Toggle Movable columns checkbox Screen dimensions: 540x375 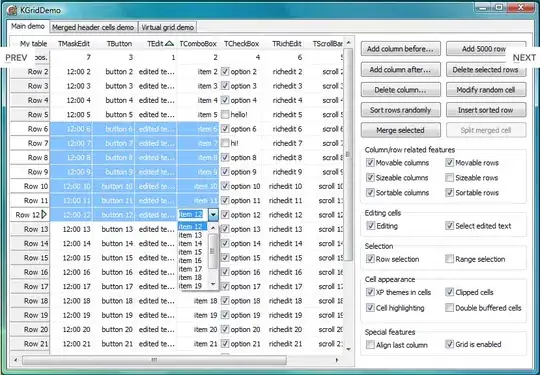click(370, 163)
